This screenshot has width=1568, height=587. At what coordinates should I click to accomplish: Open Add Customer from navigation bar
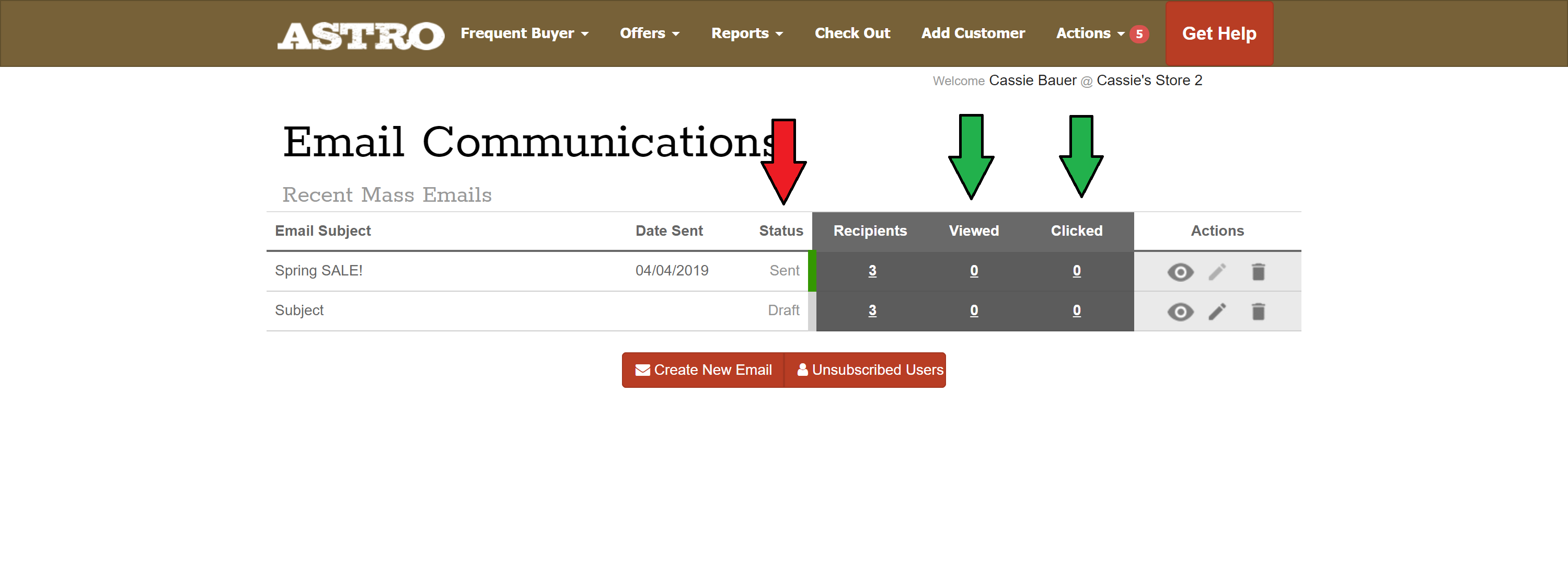pos(972,33)
